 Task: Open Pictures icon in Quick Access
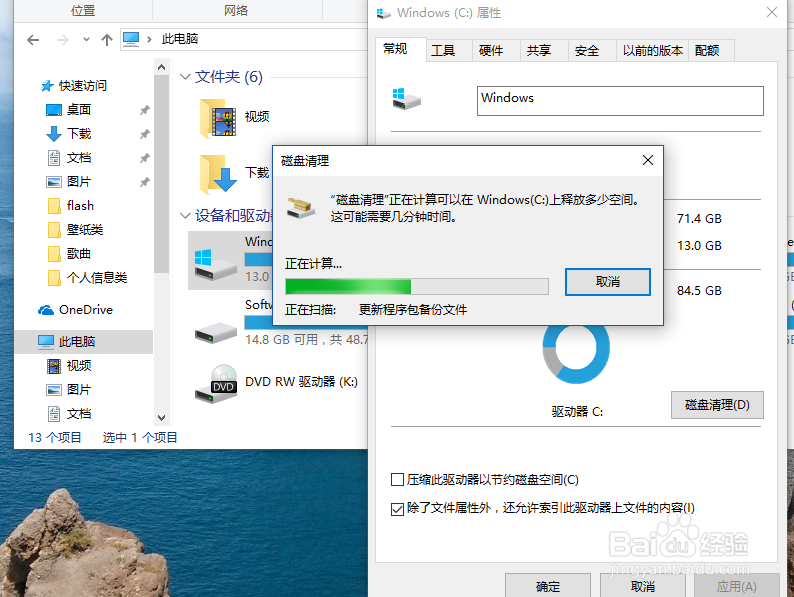[54, 182]
